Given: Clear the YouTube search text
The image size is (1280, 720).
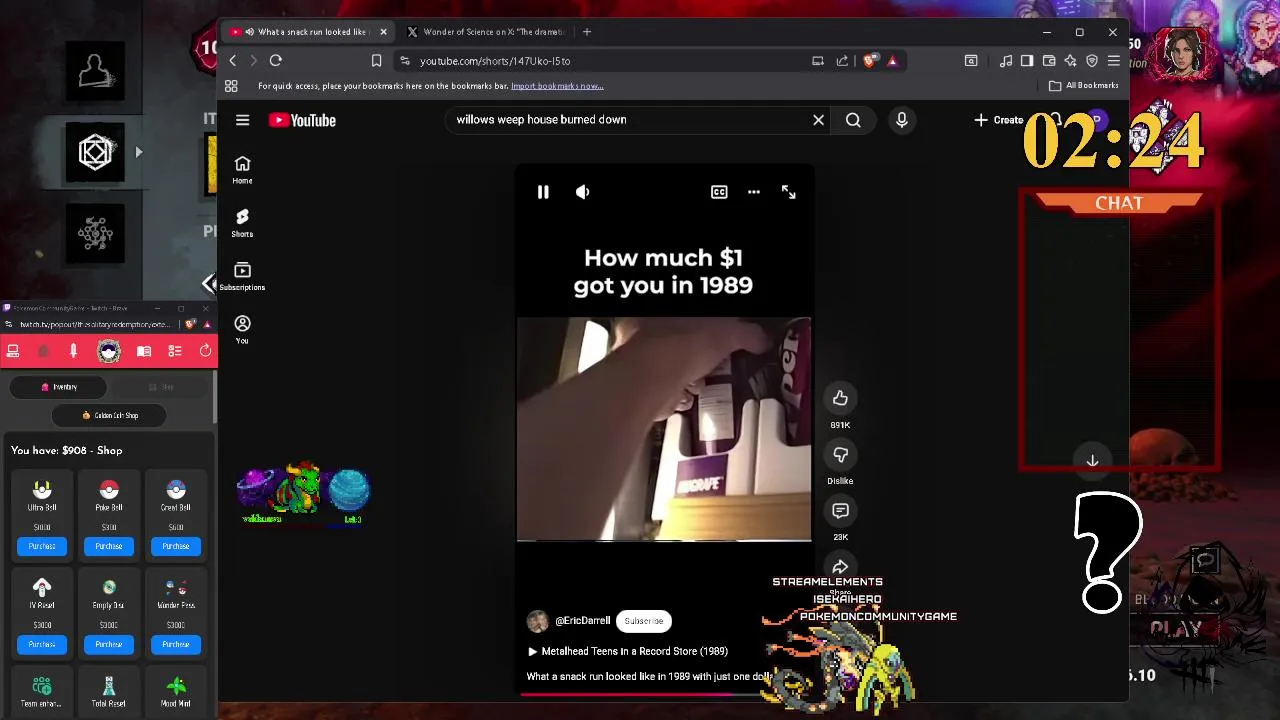Looking at the screenshot, I should 818,120.
